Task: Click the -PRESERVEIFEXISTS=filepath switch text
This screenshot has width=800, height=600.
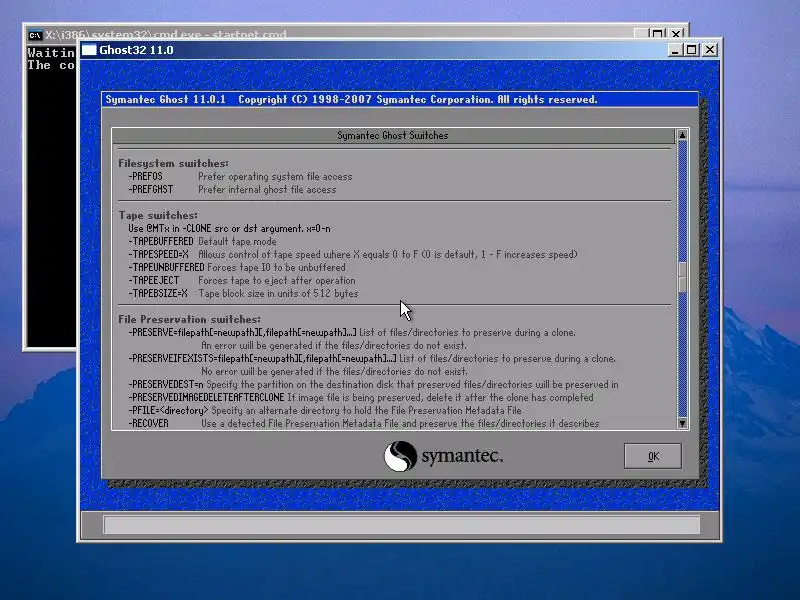Action: pyautogui.click(x=262, y=359)
